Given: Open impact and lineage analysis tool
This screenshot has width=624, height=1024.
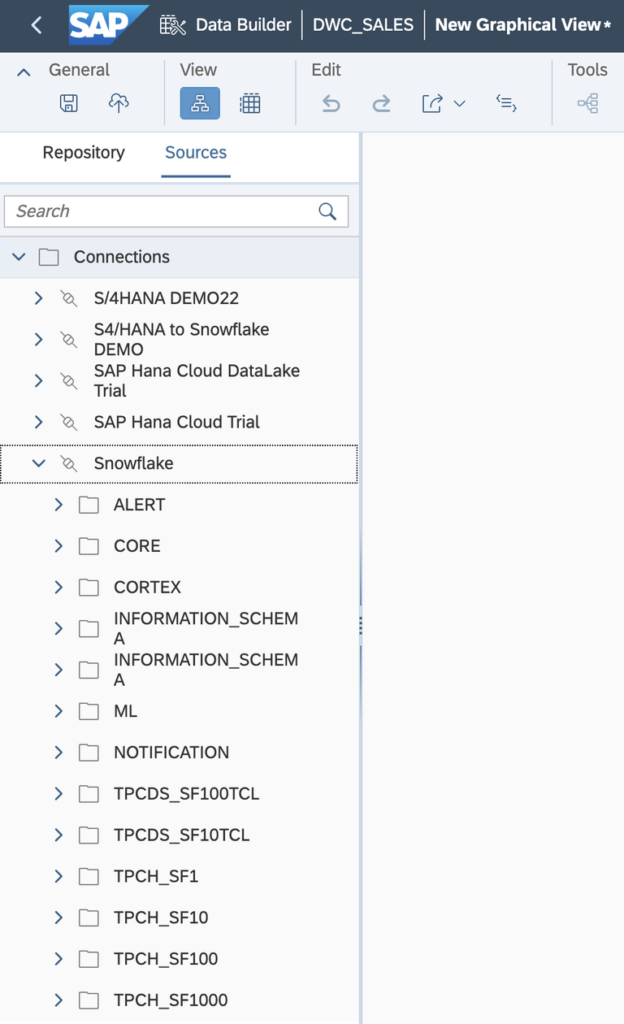Looking at the screenshot, I should point(587,103).
